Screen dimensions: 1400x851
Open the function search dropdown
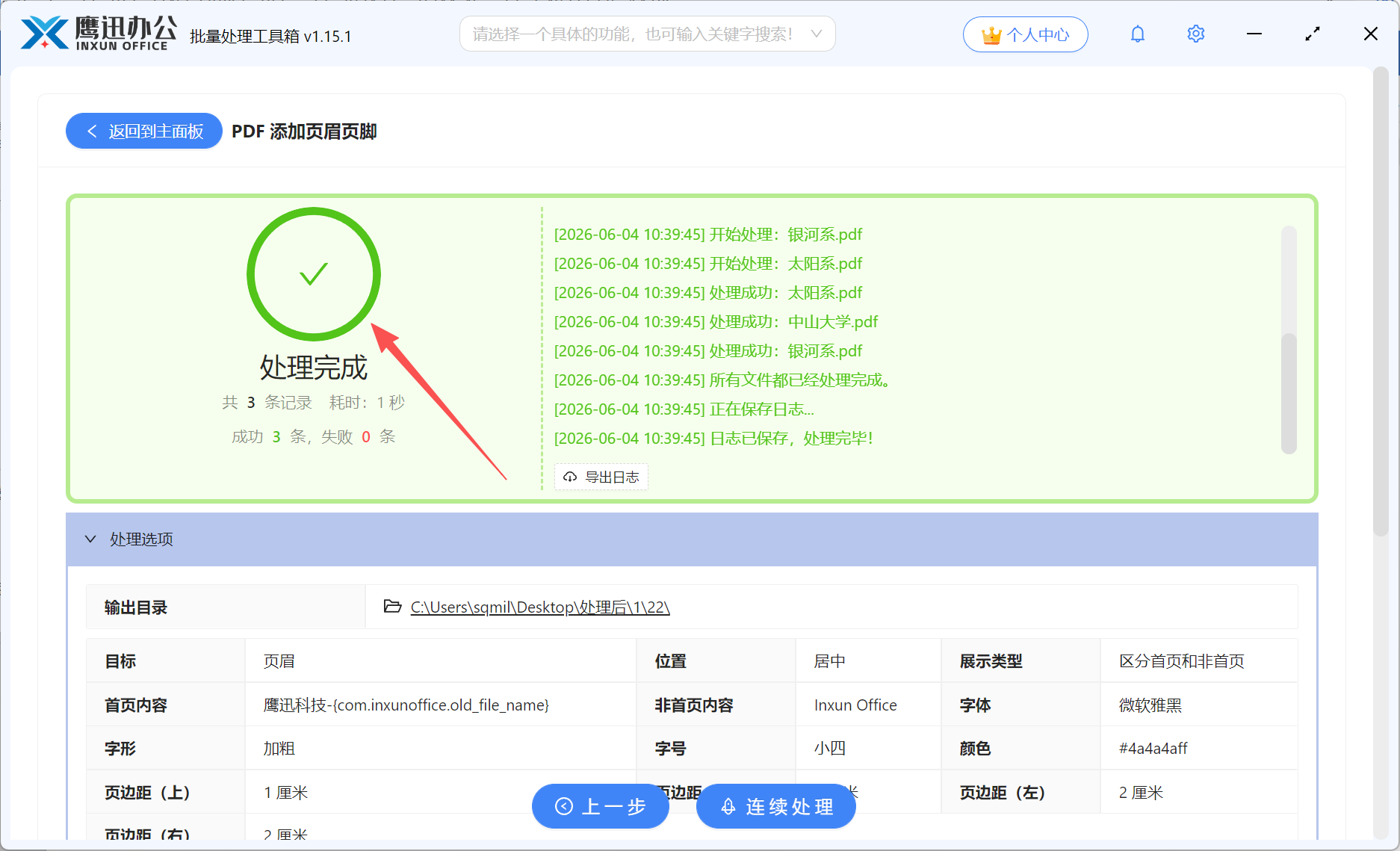coord(647,34)
